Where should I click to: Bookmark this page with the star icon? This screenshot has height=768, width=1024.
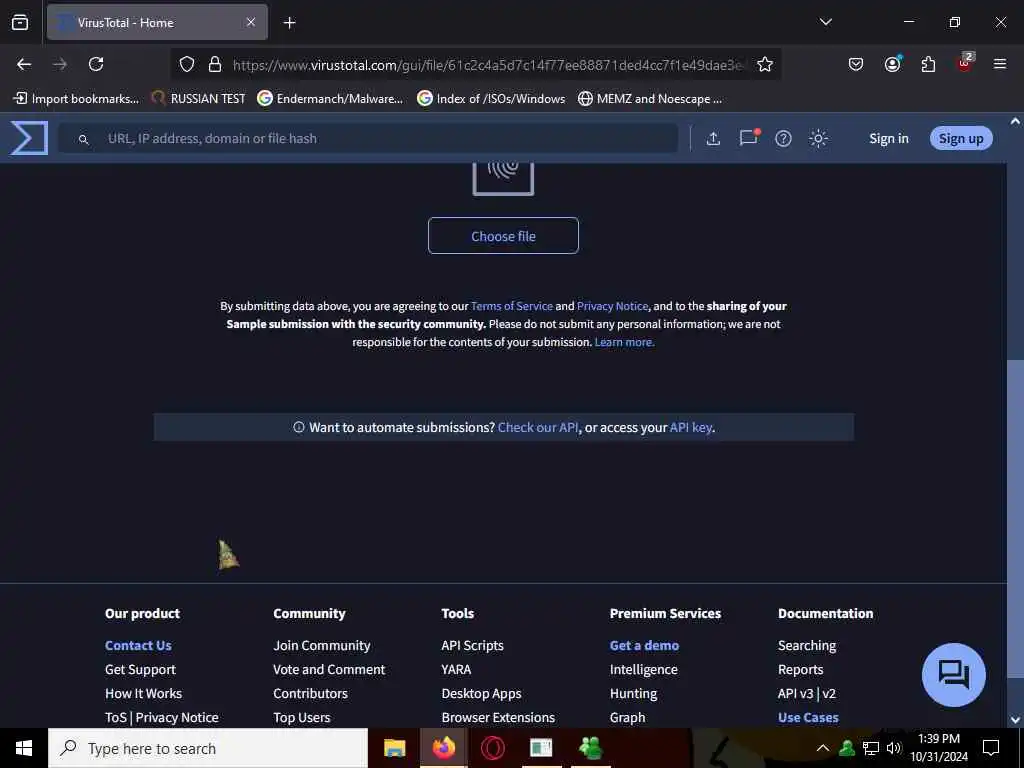click(x=765, y=64)
